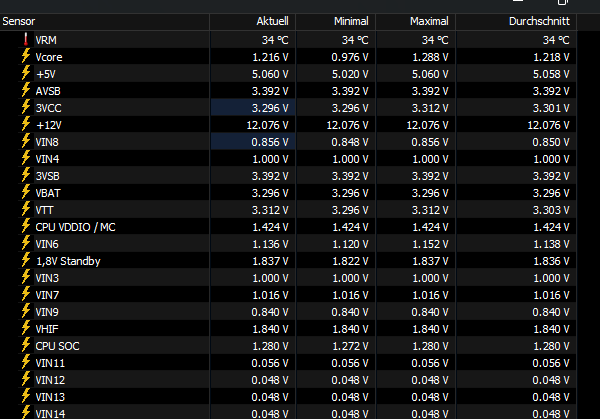
Task: Select the VIN3 sensor label
Action: pos(47,278)
